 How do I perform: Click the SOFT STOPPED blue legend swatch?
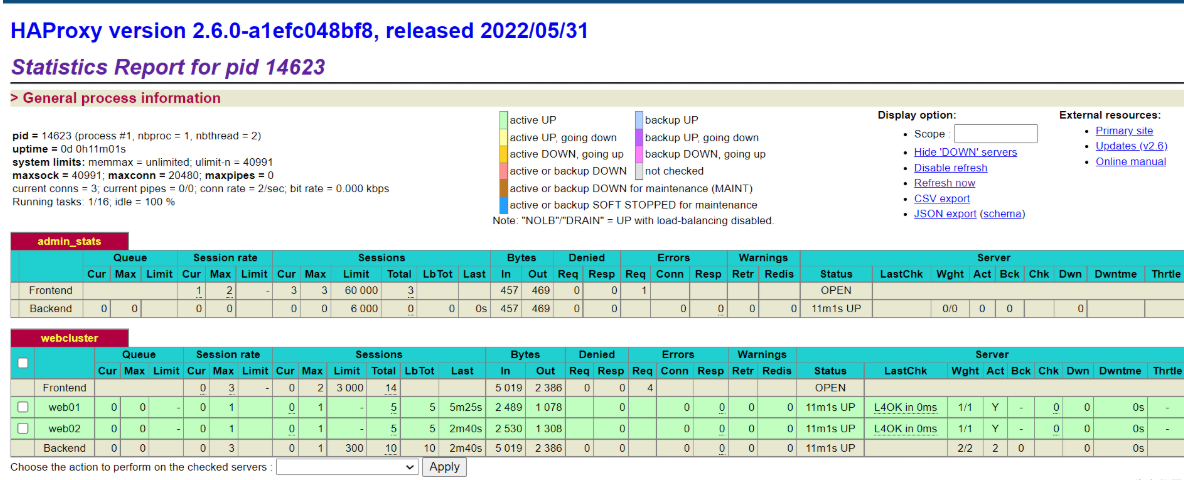click(503, 205)
